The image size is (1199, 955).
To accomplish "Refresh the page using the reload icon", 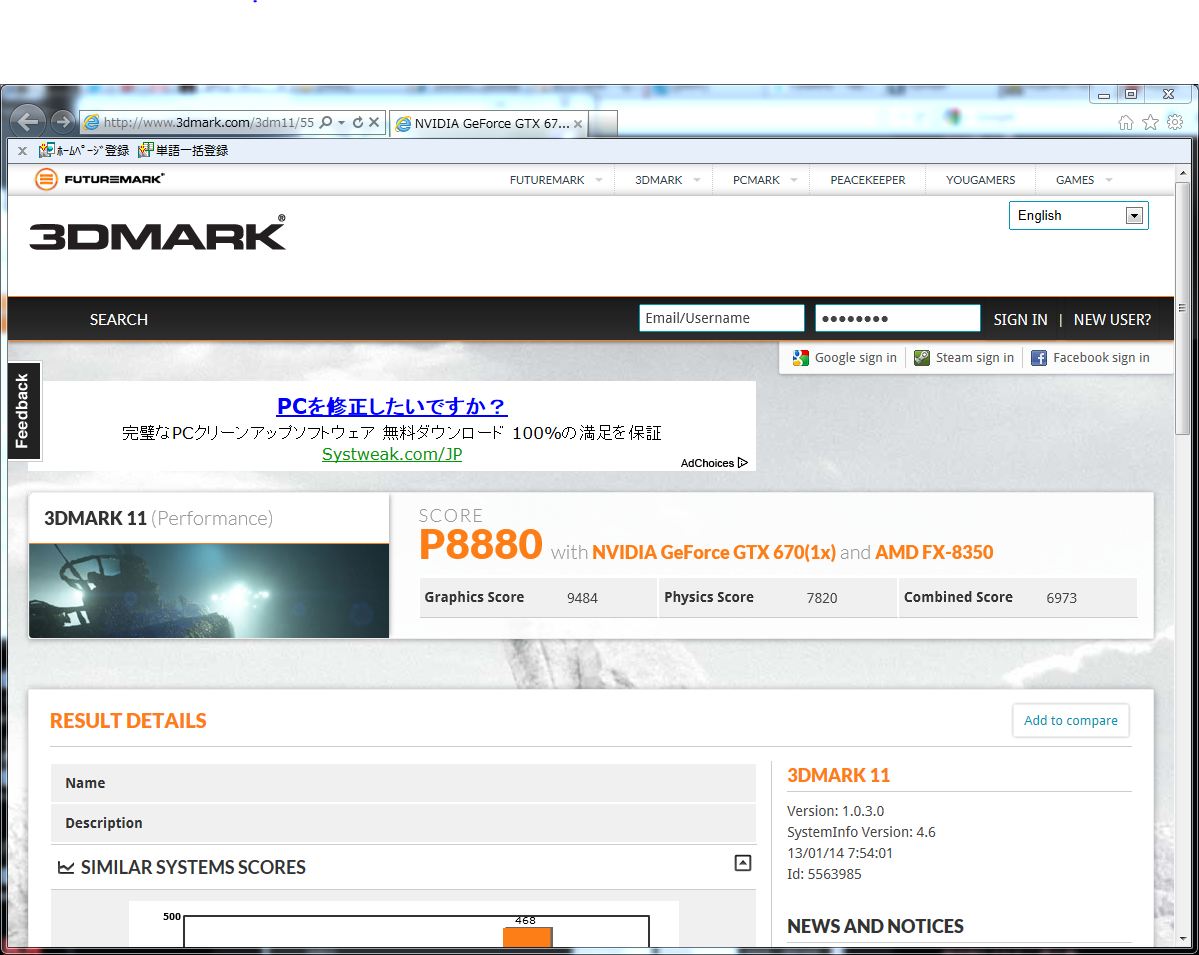I will 357,122.
